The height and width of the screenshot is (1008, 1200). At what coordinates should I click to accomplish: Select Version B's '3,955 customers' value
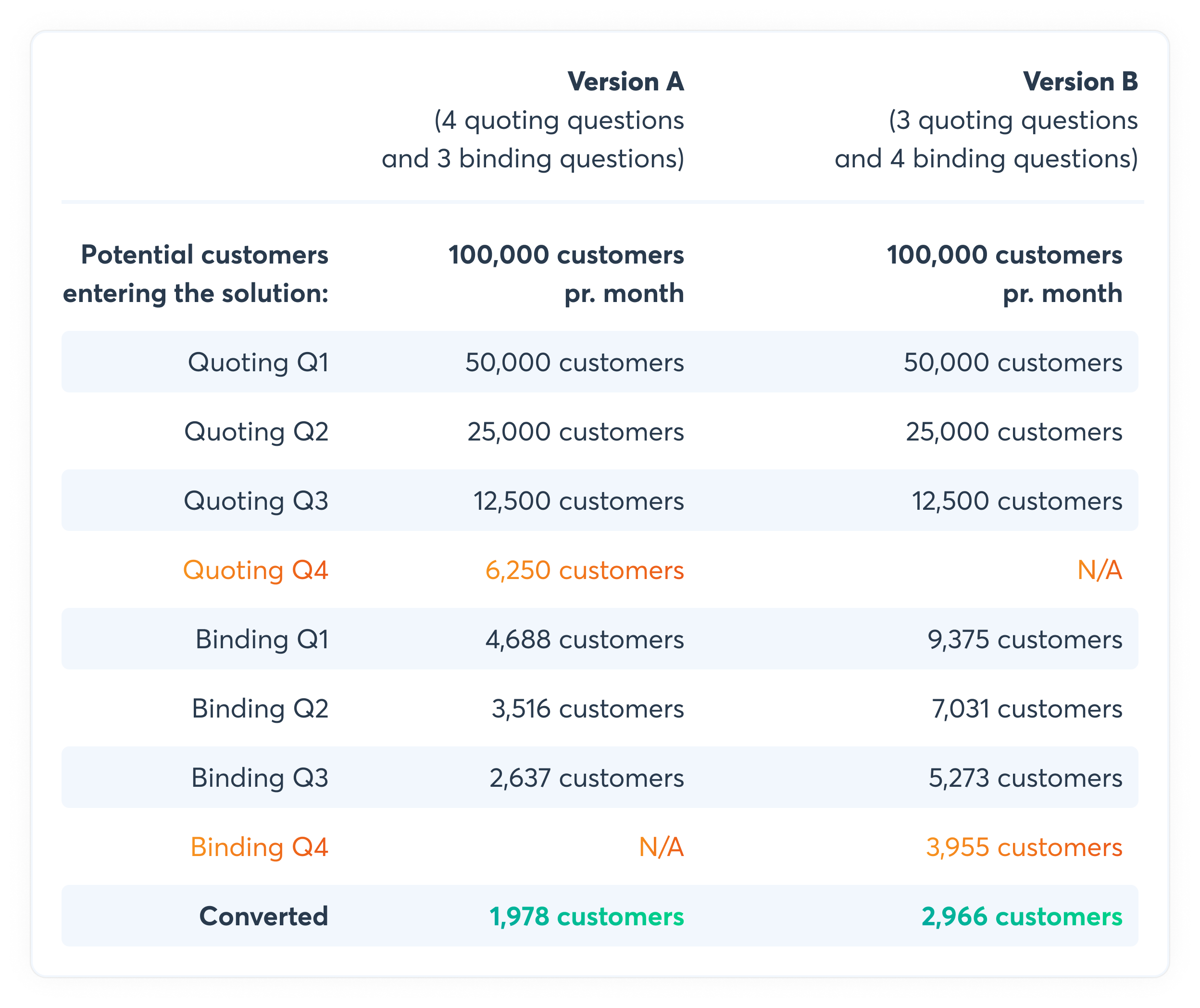[1024, 847]
